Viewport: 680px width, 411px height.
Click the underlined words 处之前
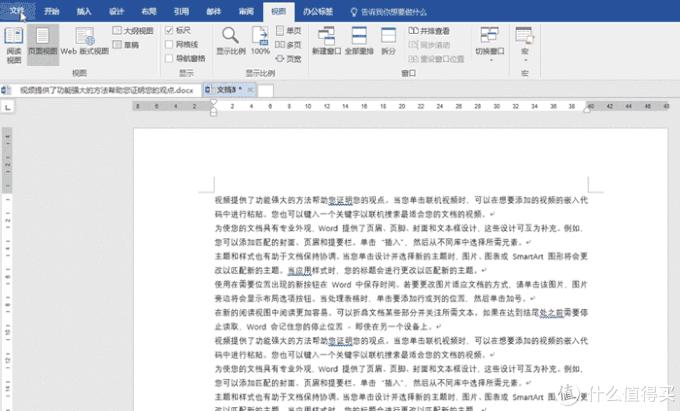tap(551, 313)
